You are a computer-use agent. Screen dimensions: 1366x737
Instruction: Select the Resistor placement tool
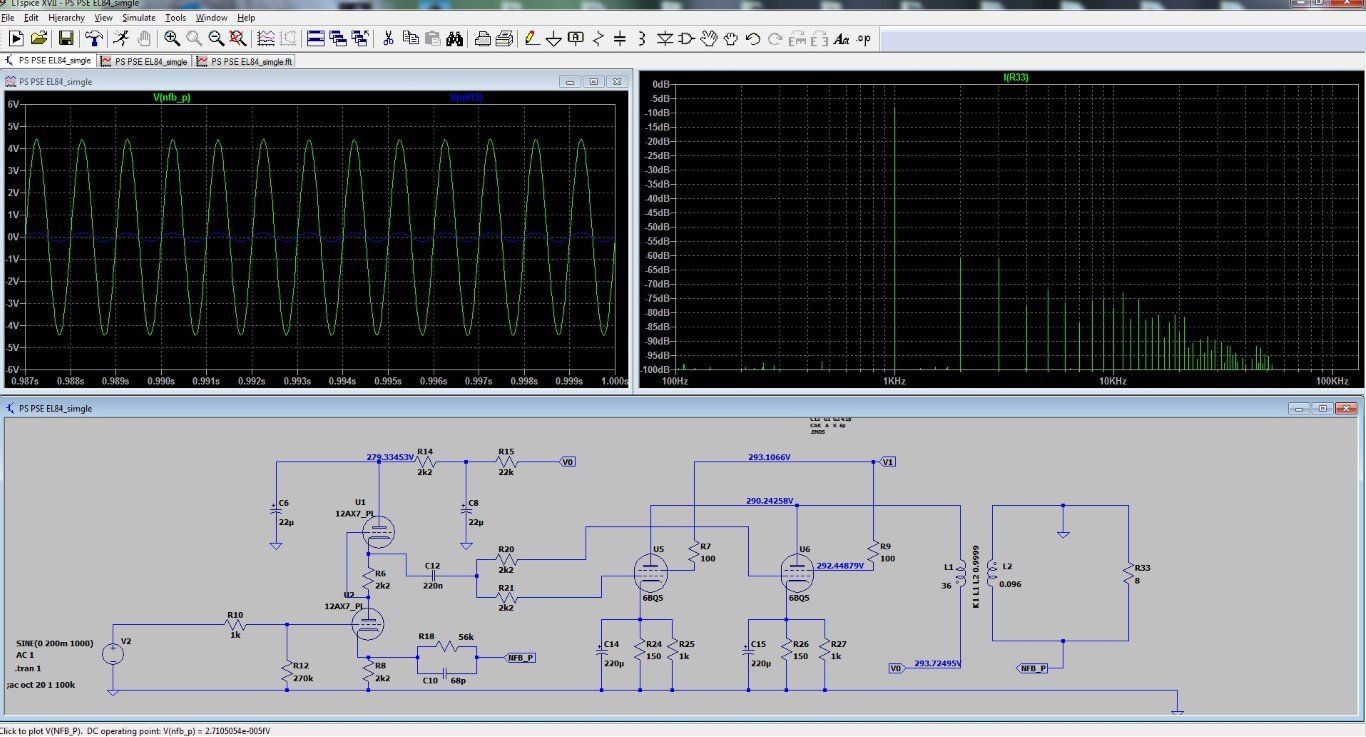tap(598, 38)
